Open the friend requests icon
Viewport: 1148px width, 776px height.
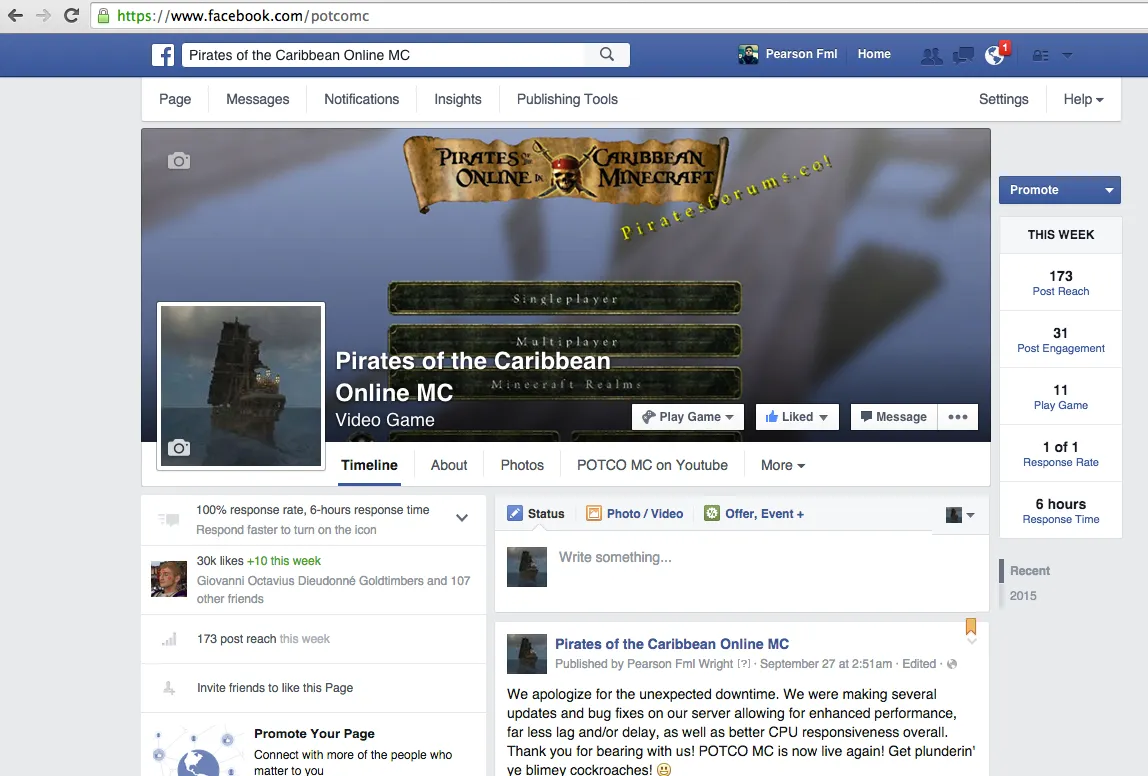931,55
